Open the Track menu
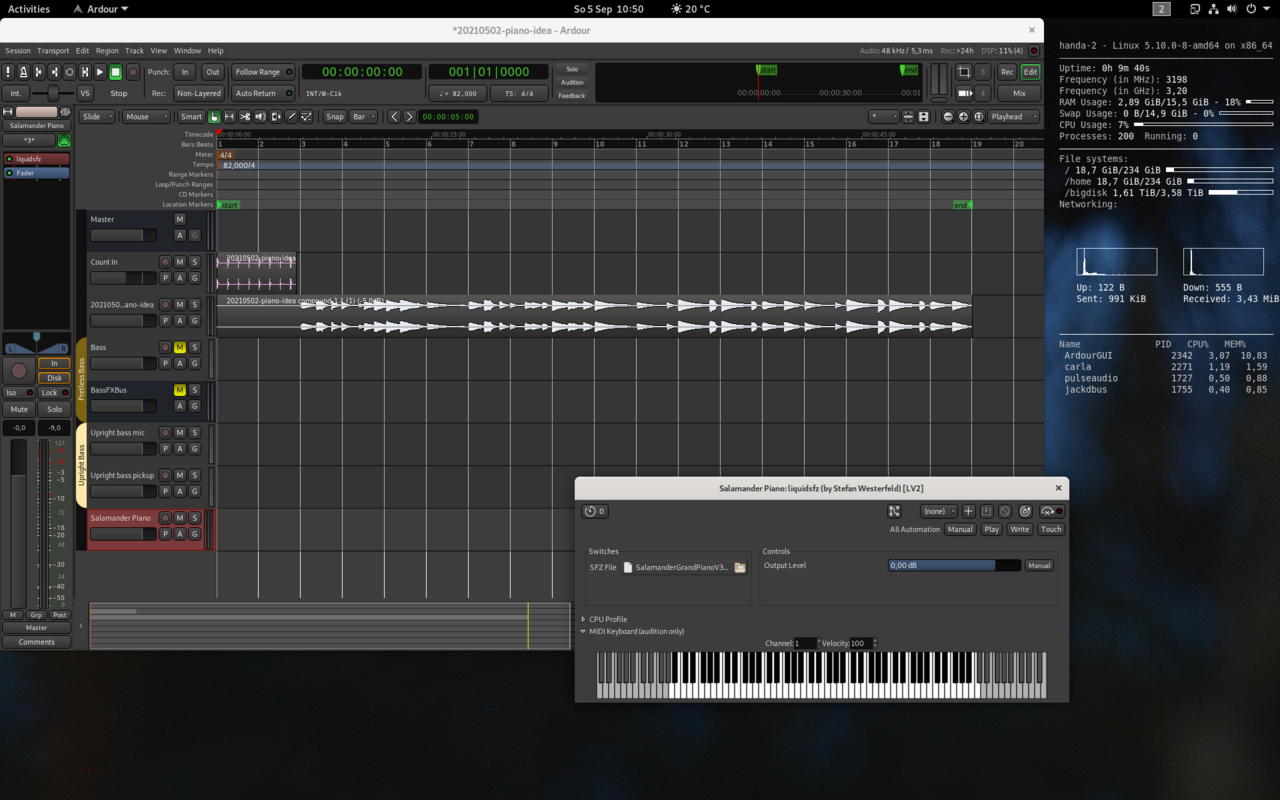 [134, 50]
